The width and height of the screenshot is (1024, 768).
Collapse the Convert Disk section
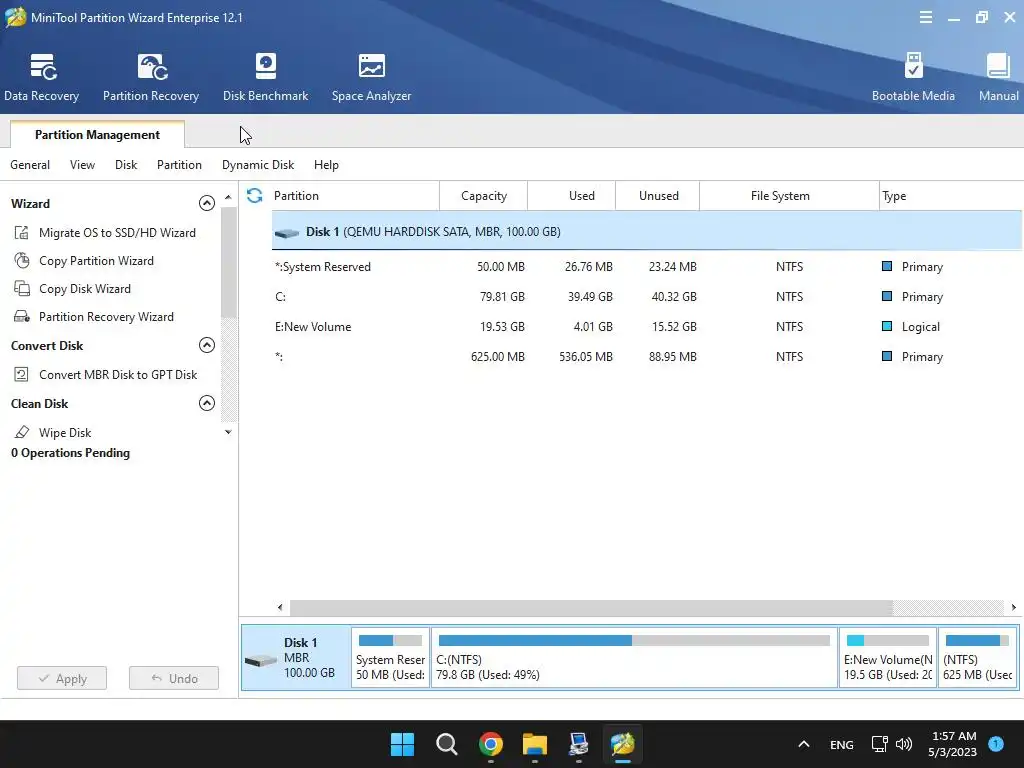(x=206, y=345)
